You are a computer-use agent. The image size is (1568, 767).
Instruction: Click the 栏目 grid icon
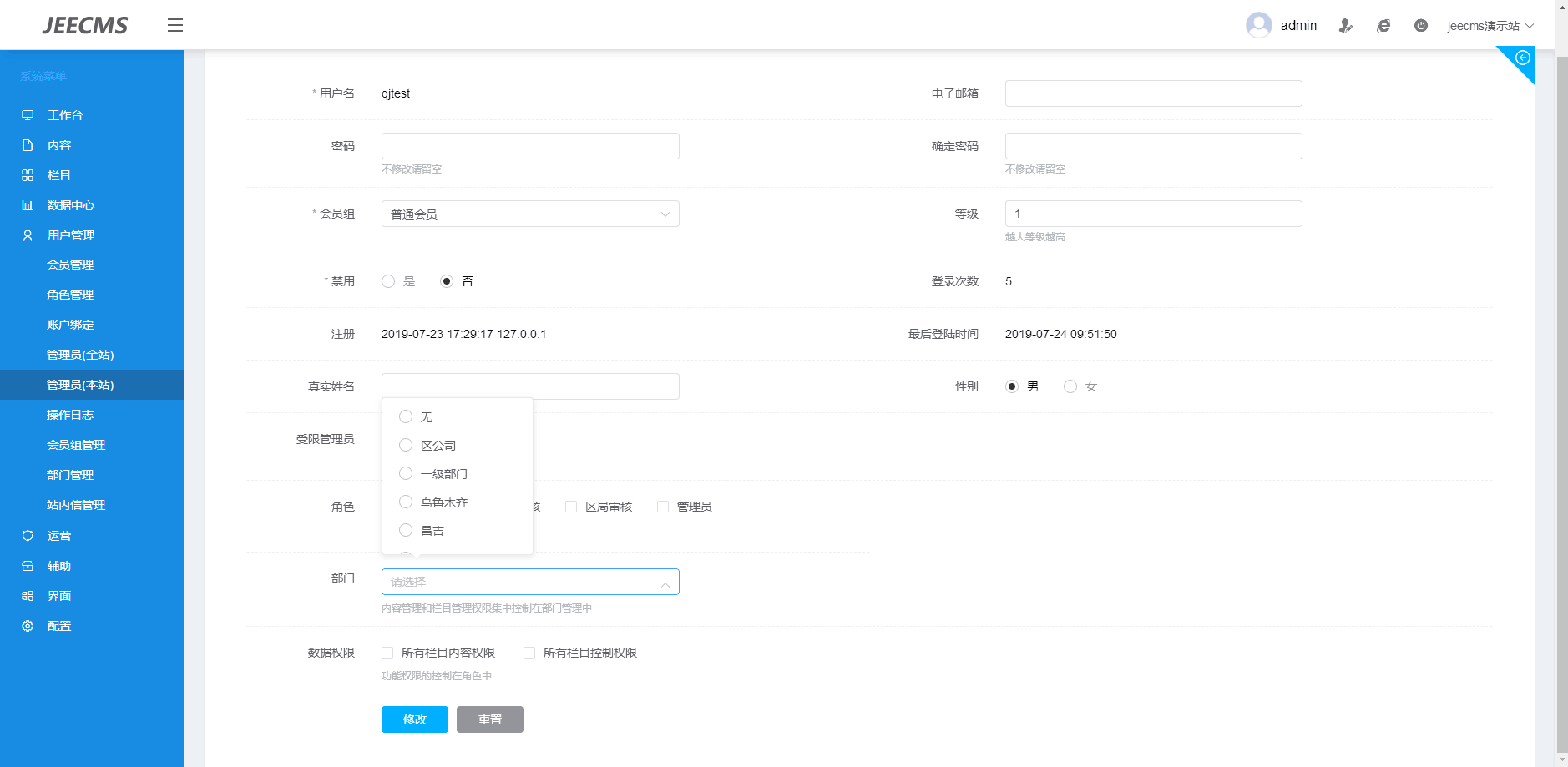[x=28, y=175]
